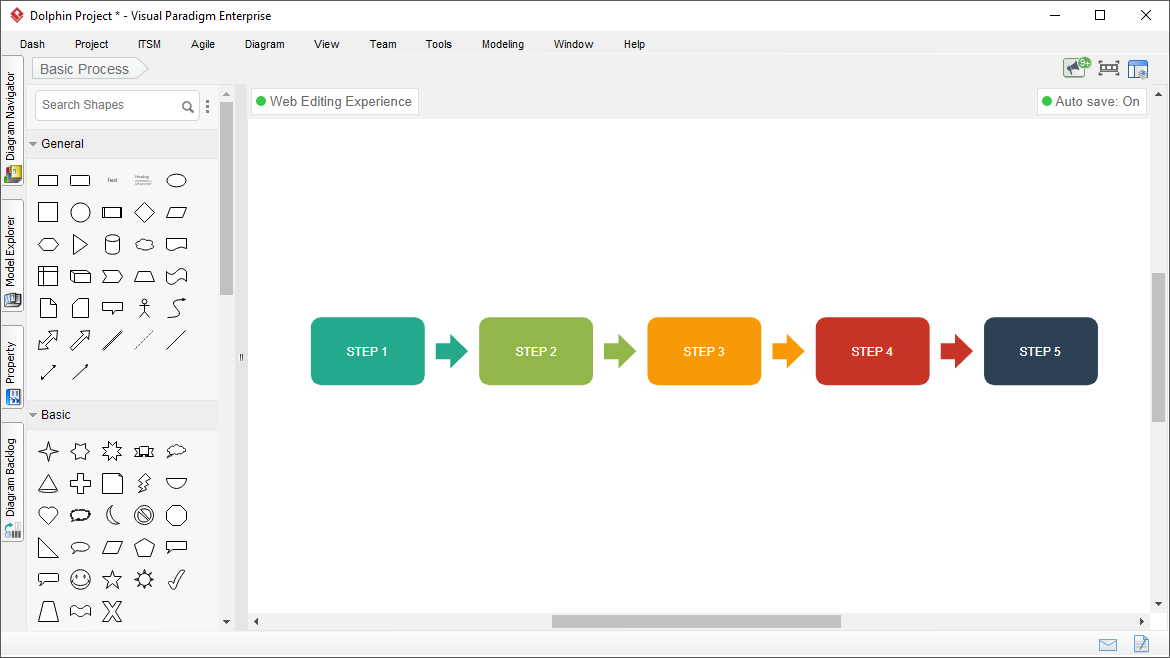This screenshot has height=658, width=1170.
Task: Select the triangle play-shaped icon
Action: click(80, 245)
